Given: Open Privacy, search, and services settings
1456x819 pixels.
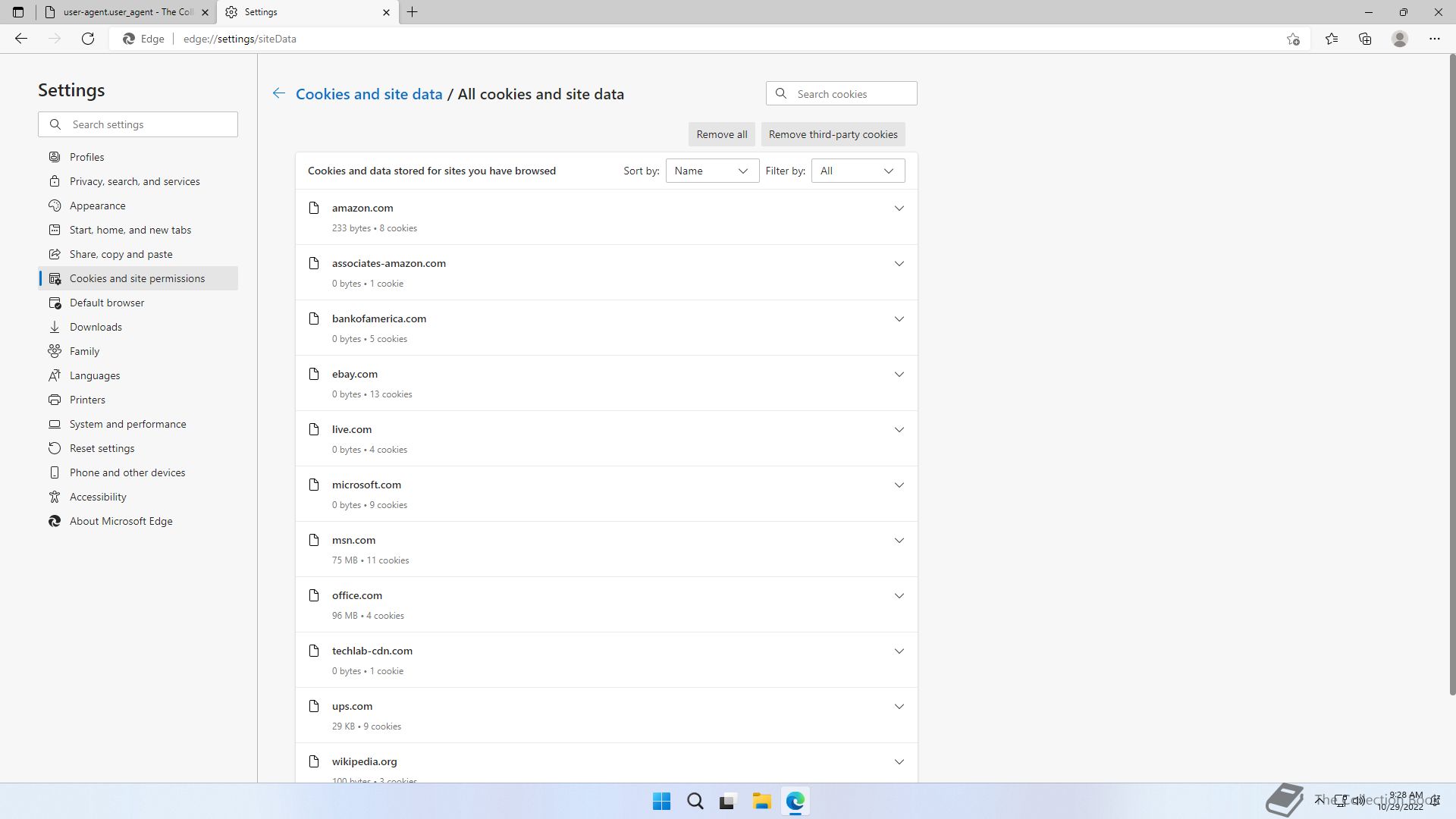Looking at the screenshot, I should click(x=134, y=181).
